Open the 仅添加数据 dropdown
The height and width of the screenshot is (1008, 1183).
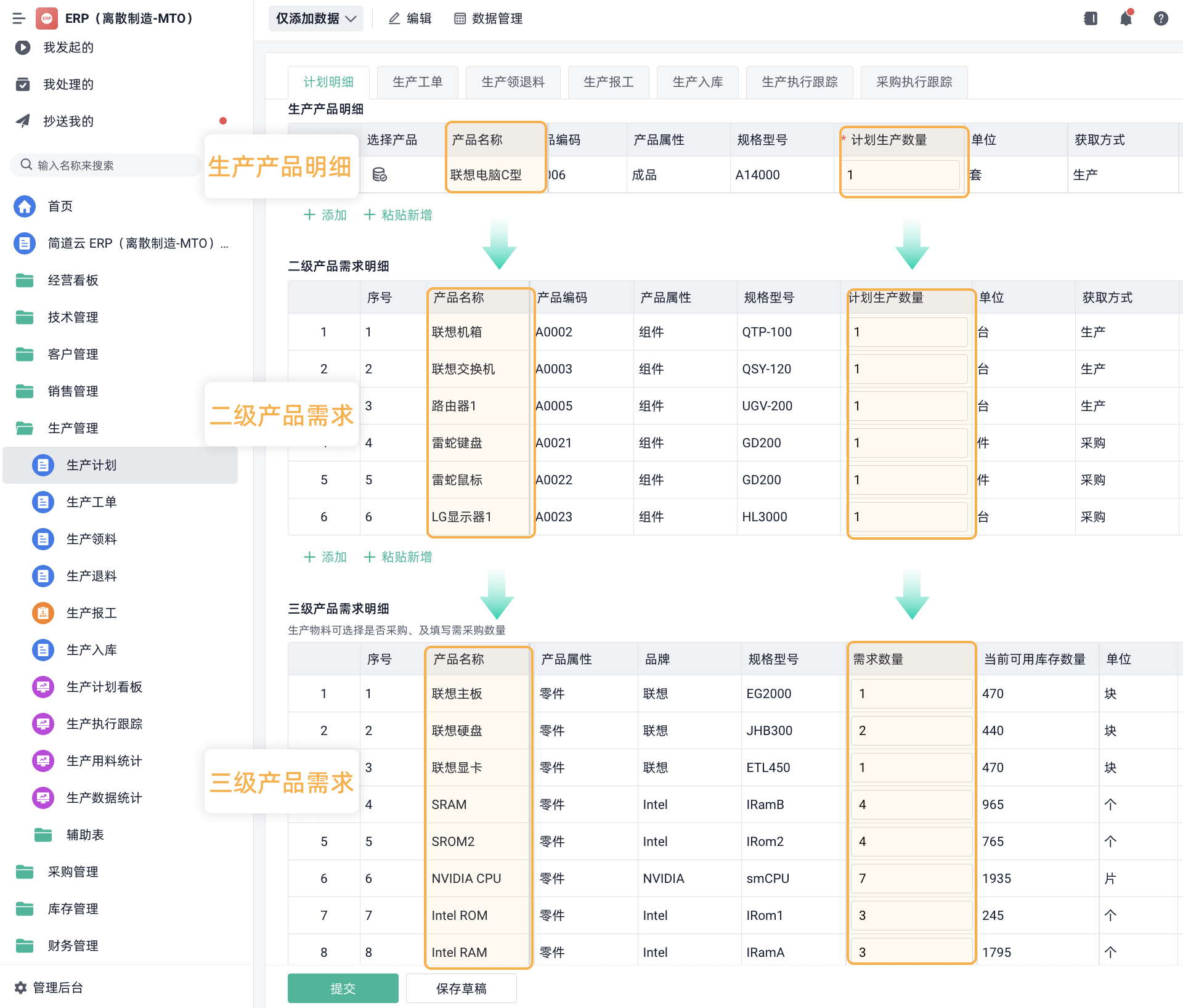pos(315,18)
